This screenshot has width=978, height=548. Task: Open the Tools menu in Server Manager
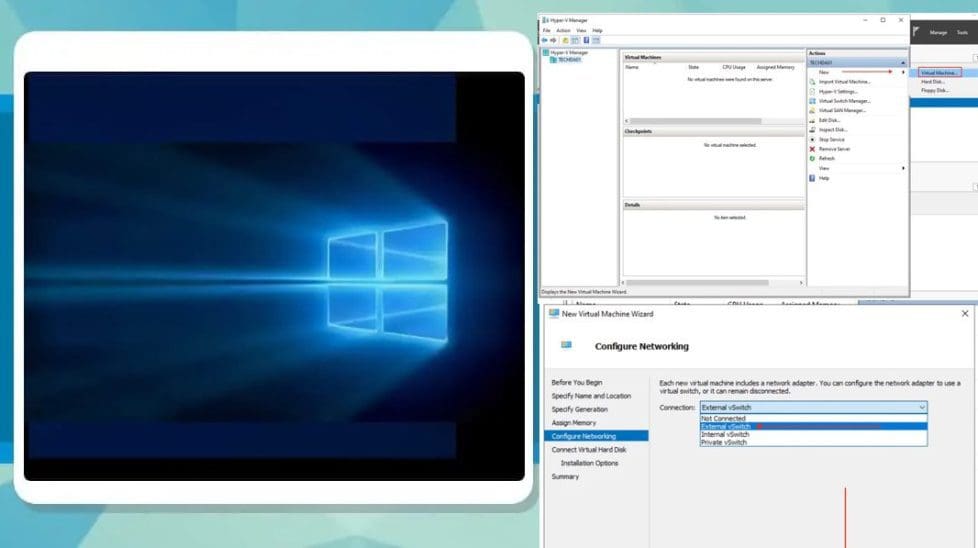pyautogui.click(x=962, y=32)
